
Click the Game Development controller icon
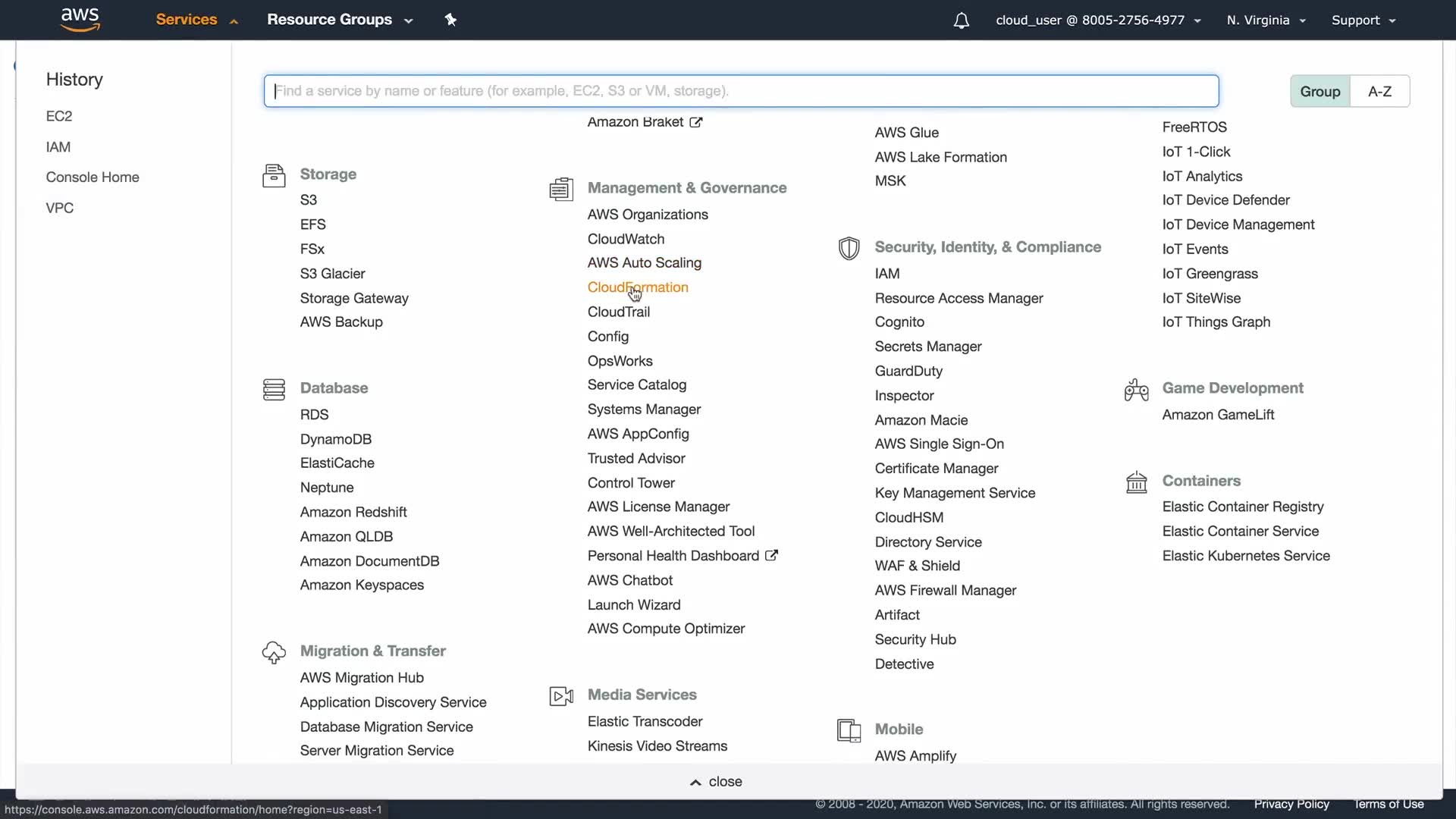coord(1136,390)
